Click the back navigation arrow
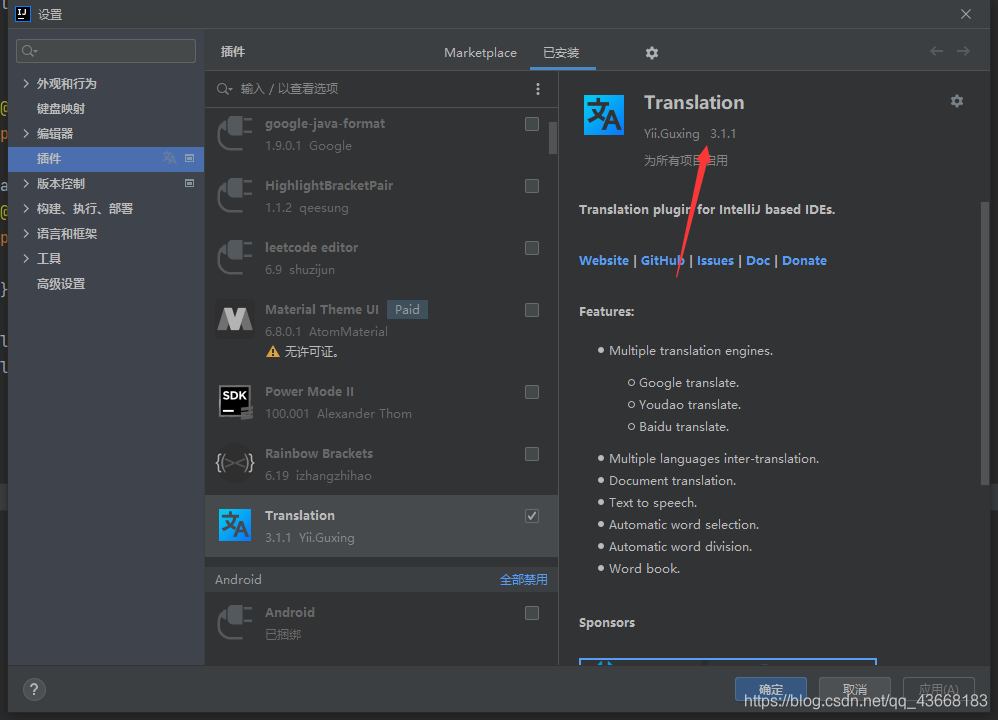 point(936,52)
